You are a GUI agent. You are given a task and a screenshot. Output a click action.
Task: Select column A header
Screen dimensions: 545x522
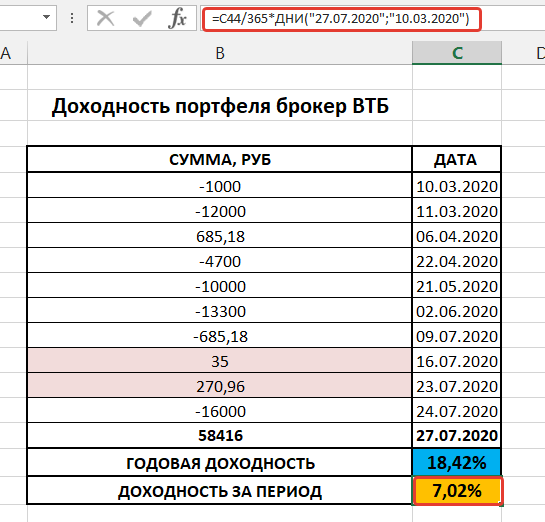coord(7,54)
